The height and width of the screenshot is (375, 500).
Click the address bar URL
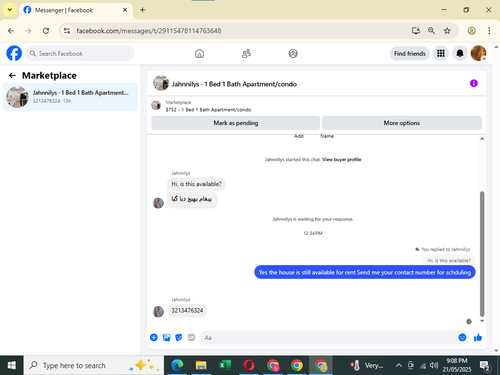(x=149, y=31)
